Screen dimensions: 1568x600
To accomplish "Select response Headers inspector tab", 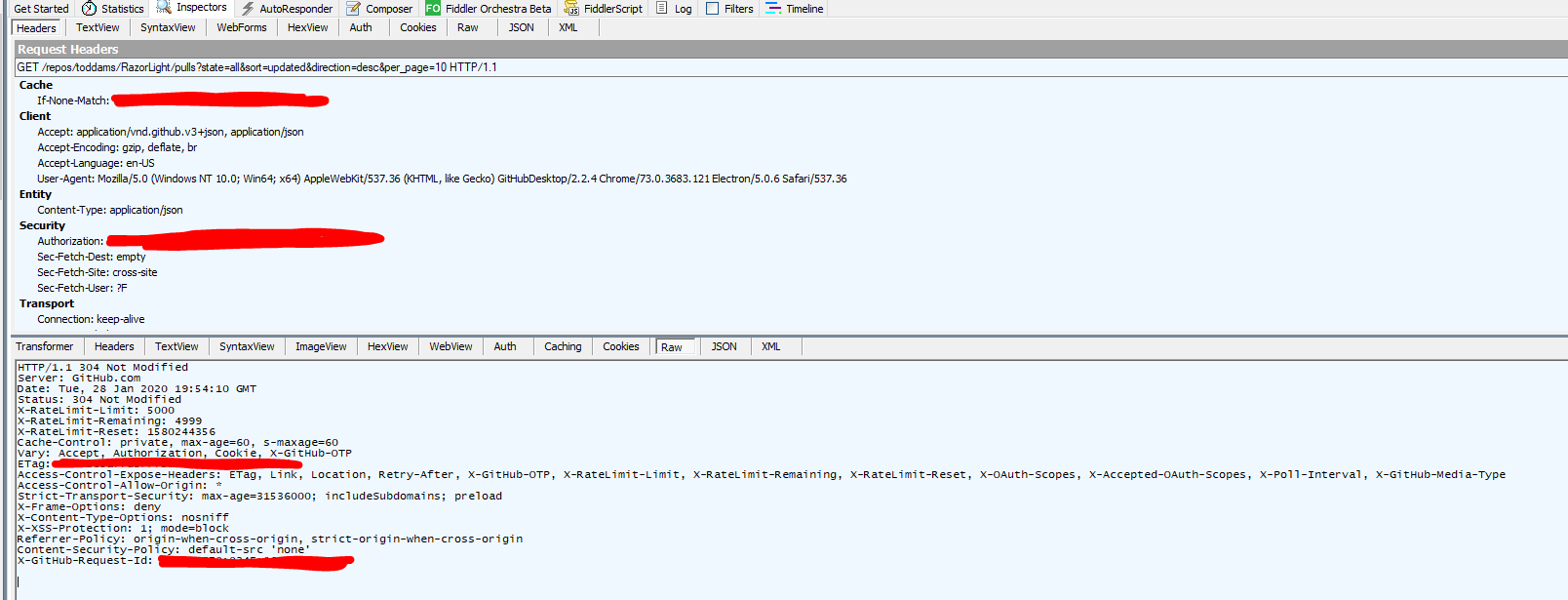I will click(x=114, y=346).
